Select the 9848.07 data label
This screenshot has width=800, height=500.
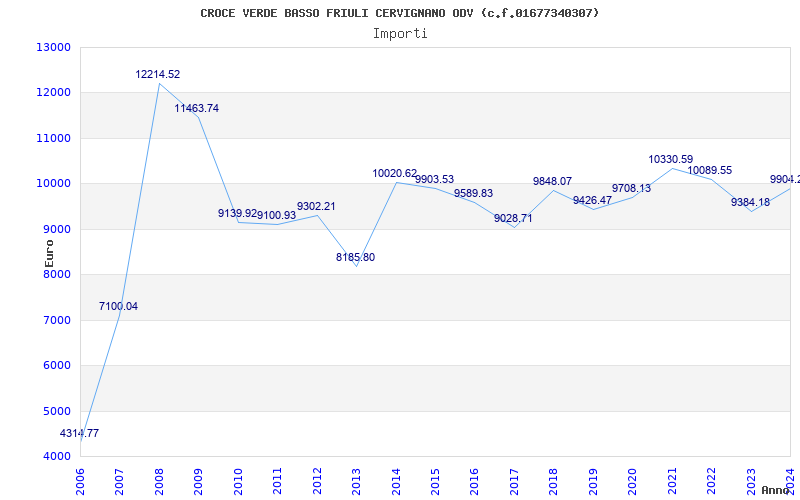click(x=553, y=181)
